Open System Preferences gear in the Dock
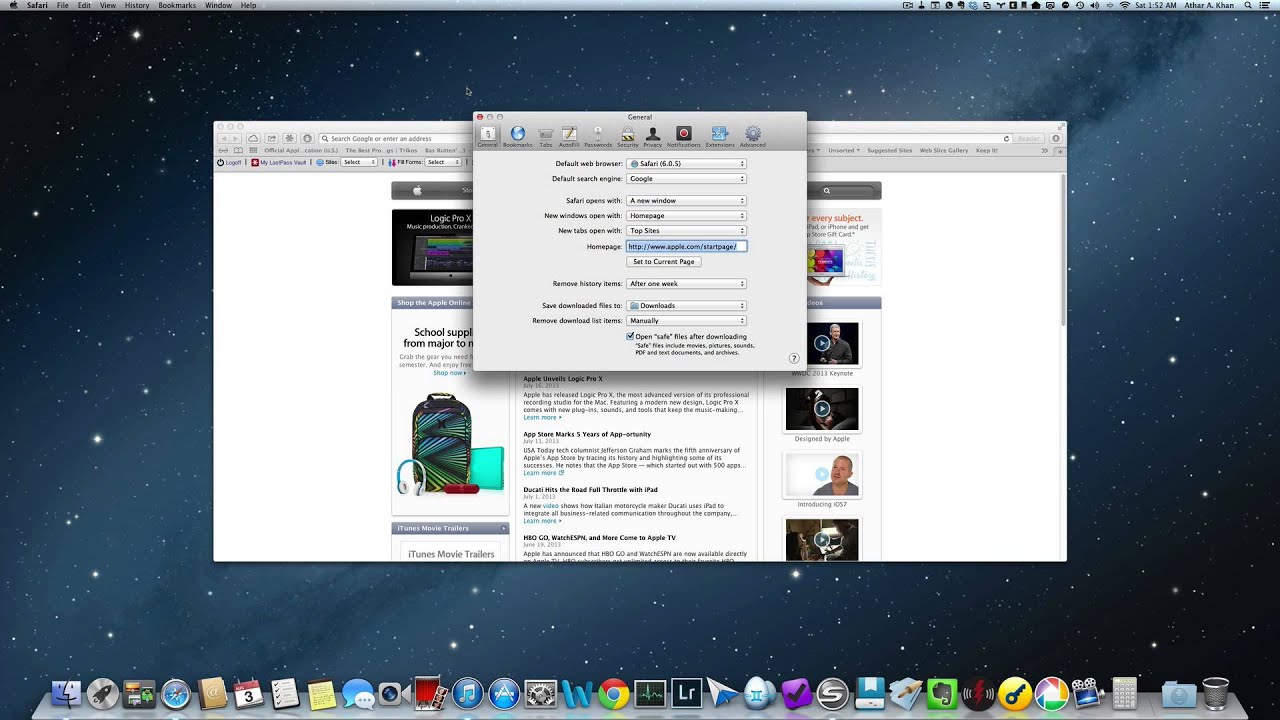The width and height of the screenshot is (1280, 720). [x=540, y=693]
